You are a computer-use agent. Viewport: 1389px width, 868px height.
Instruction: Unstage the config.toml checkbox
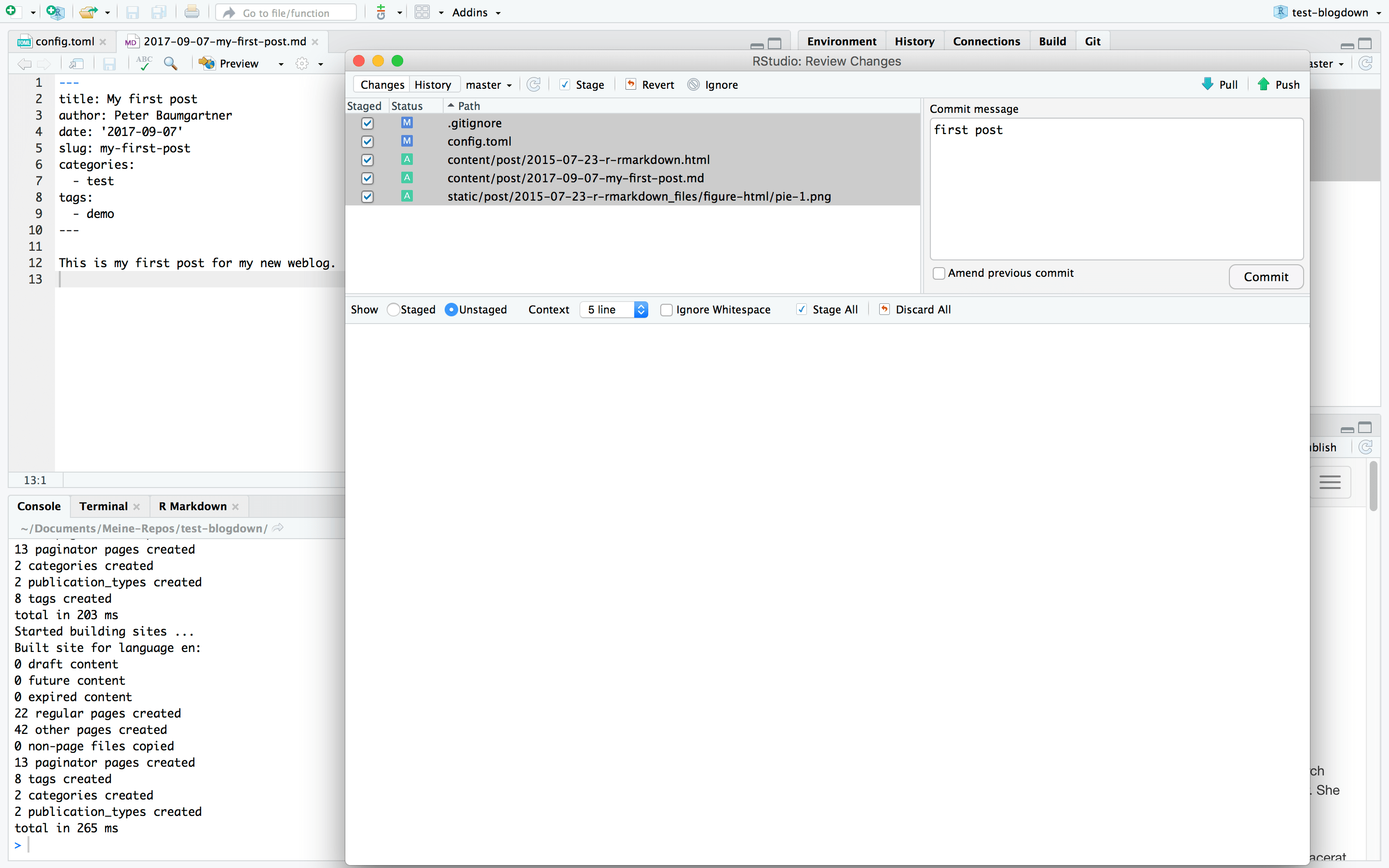click(x=368, y=141)
